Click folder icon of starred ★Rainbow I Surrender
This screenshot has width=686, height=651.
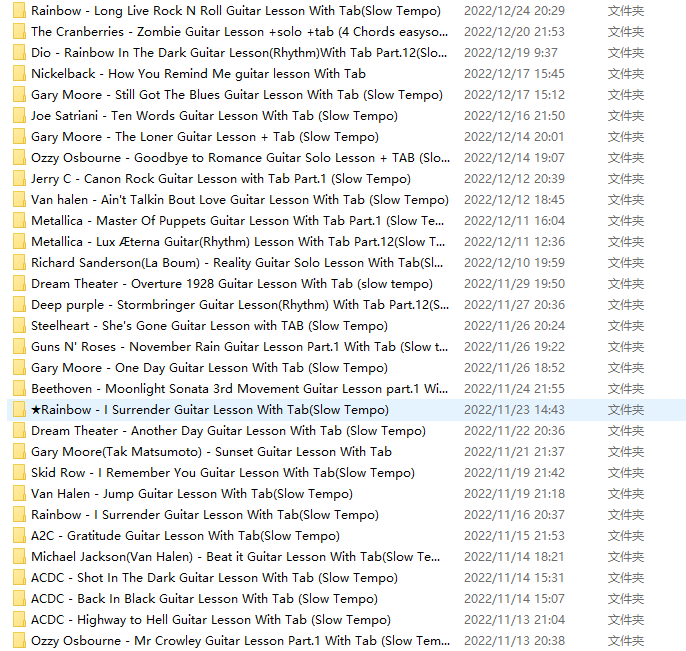coord(19,410)
